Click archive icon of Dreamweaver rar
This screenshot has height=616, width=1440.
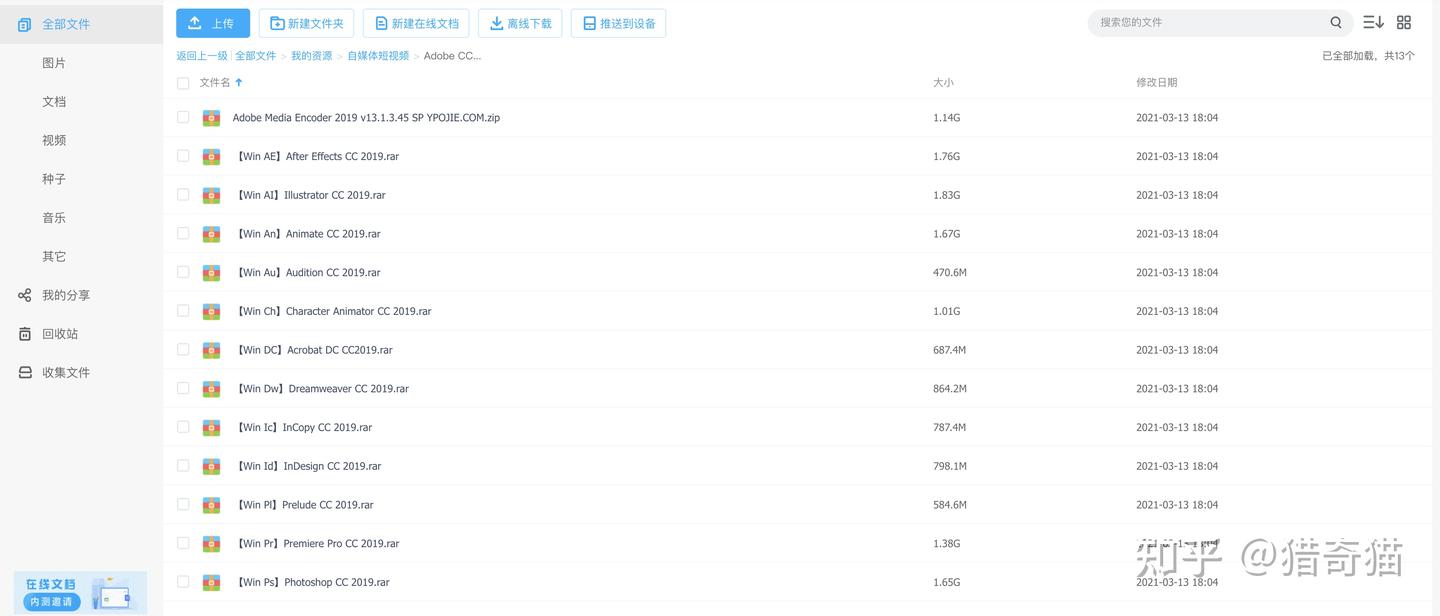click(x=211, y=389)
